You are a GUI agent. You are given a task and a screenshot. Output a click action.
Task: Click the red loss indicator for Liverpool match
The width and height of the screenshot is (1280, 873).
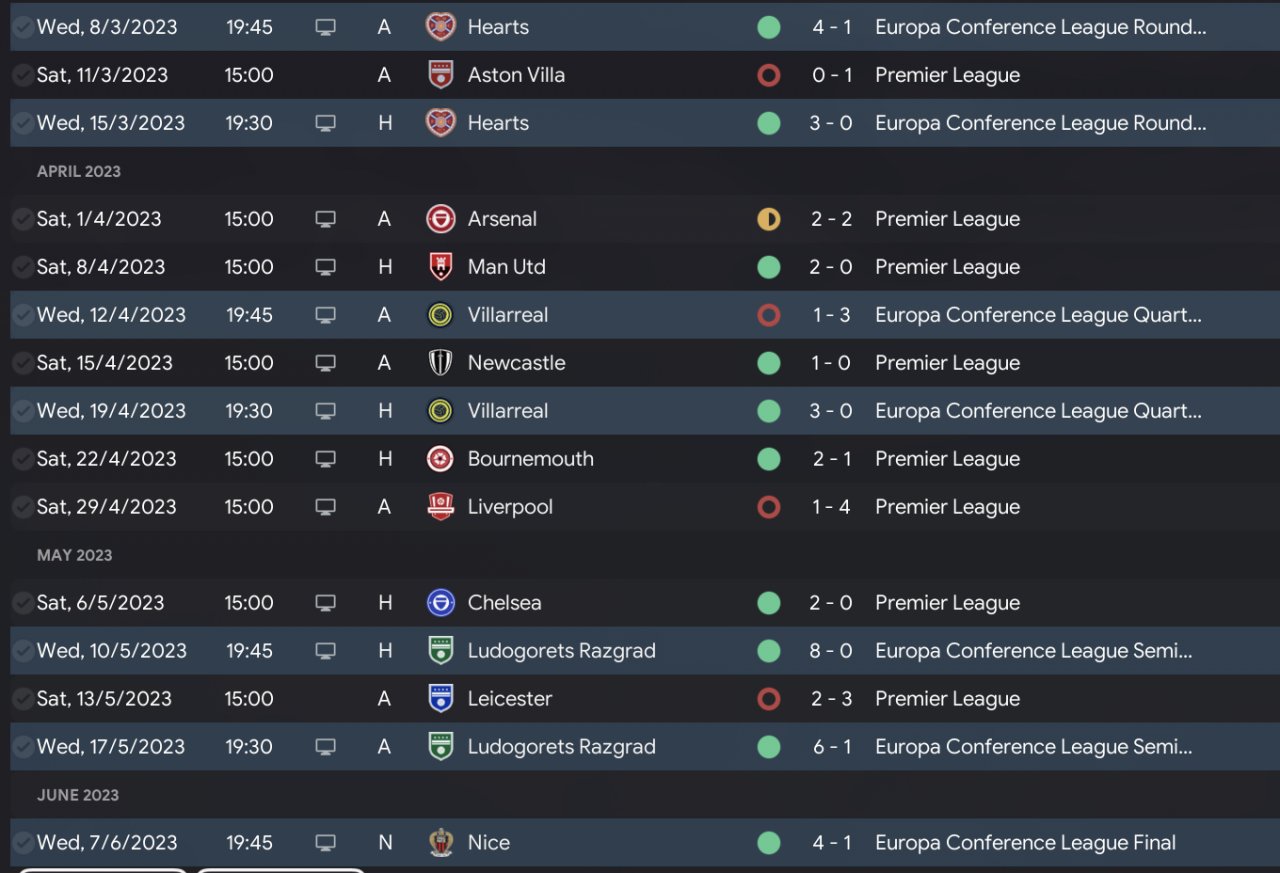point(768,507)
